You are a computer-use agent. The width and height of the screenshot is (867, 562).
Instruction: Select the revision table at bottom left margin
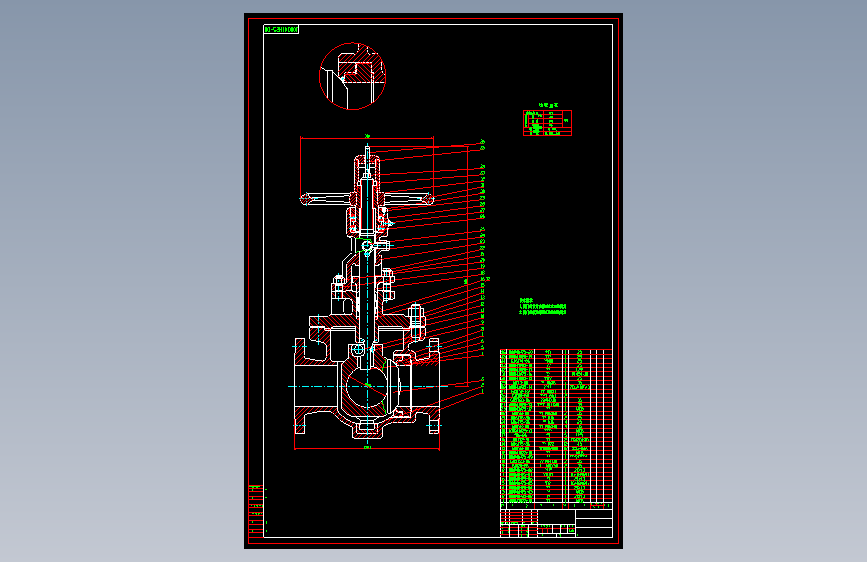click(x=256, y=511)
